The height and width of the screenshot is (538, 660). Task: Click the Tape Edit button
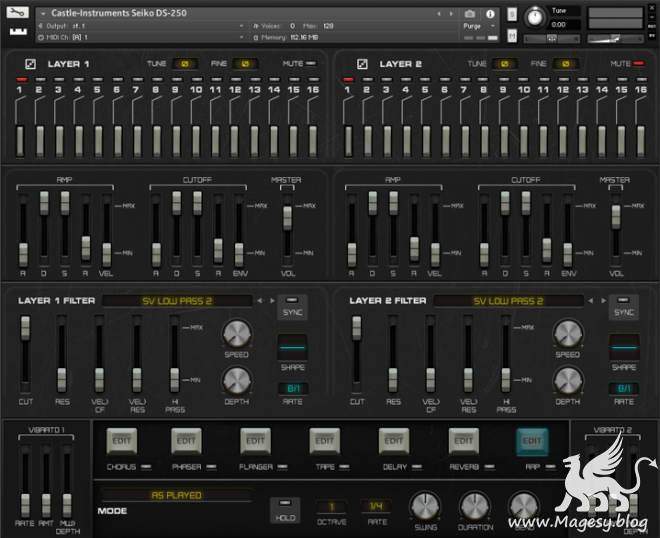point(324,441)
